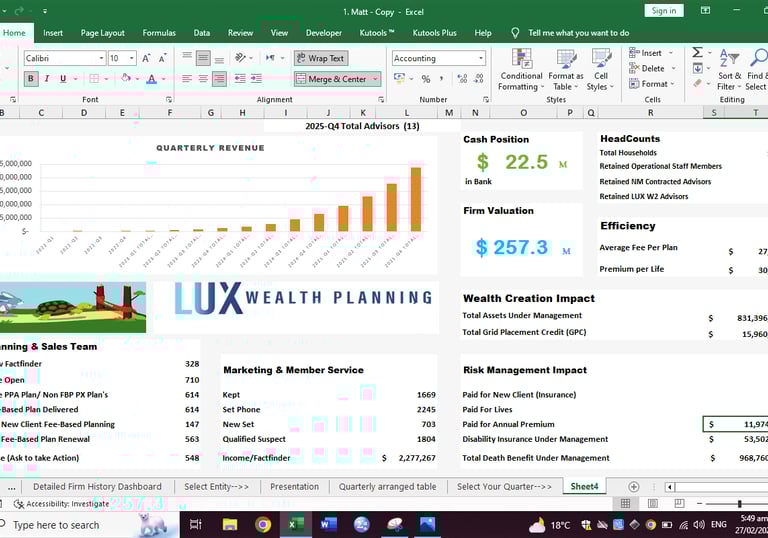Apply left horizontal alignment
Screen dimensions: 768x538
point(187,78)
